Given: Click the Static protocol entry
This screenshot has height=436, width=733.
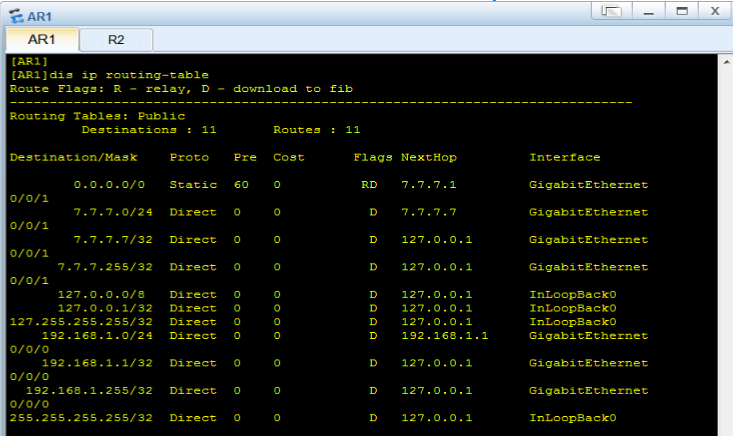Looking at the screenshot, I should click(193, 185).
